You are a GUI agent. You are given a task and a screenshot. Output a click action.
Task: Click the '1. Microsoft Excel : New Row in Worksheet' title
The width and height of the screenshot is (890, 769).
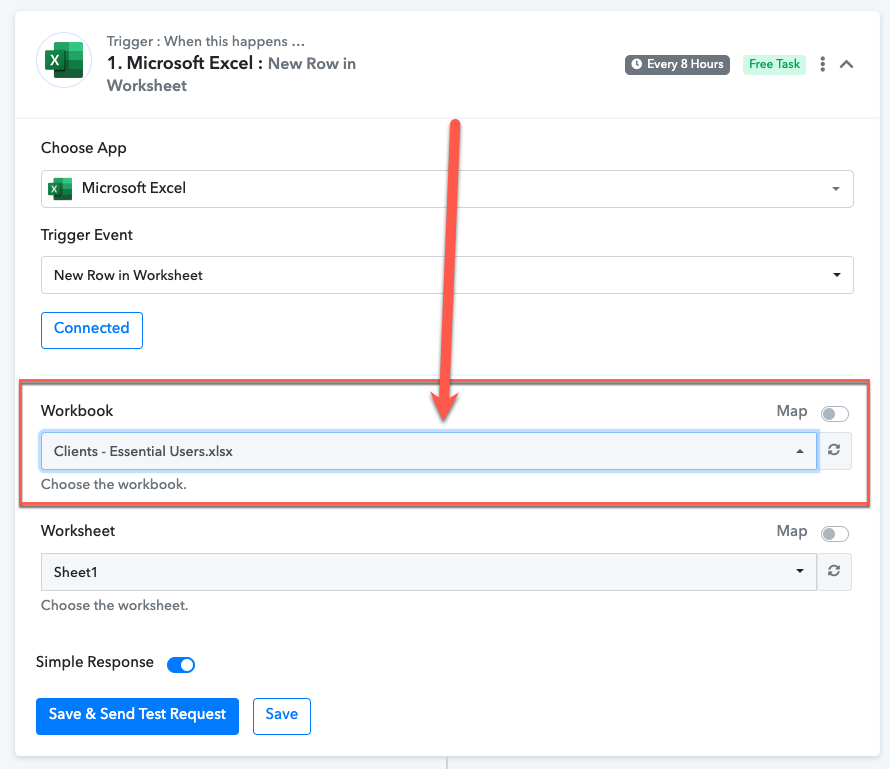pos(232,74)
